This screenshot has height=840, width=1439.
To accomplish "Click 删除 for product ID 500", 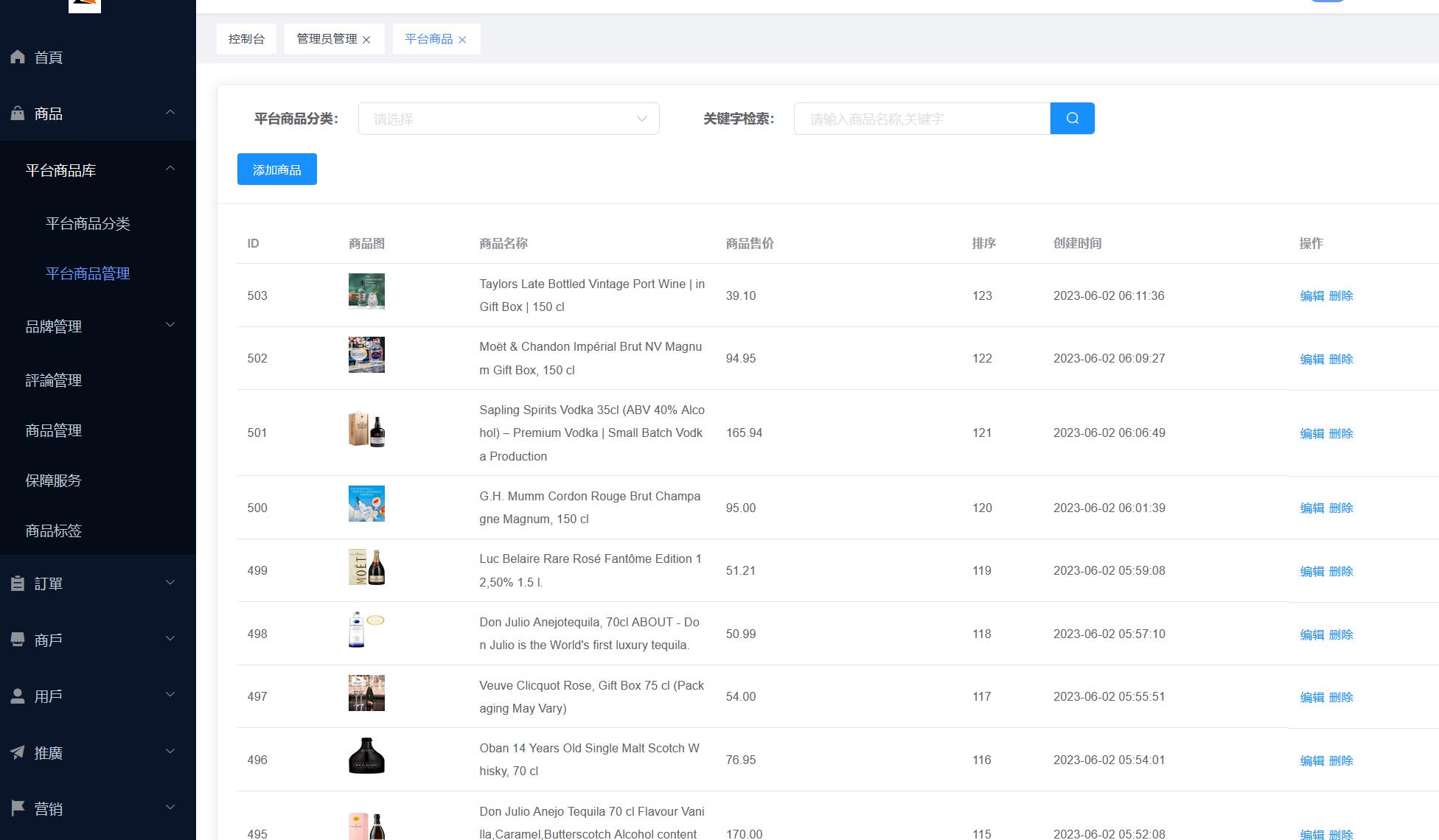I will tap(1341, 508).
